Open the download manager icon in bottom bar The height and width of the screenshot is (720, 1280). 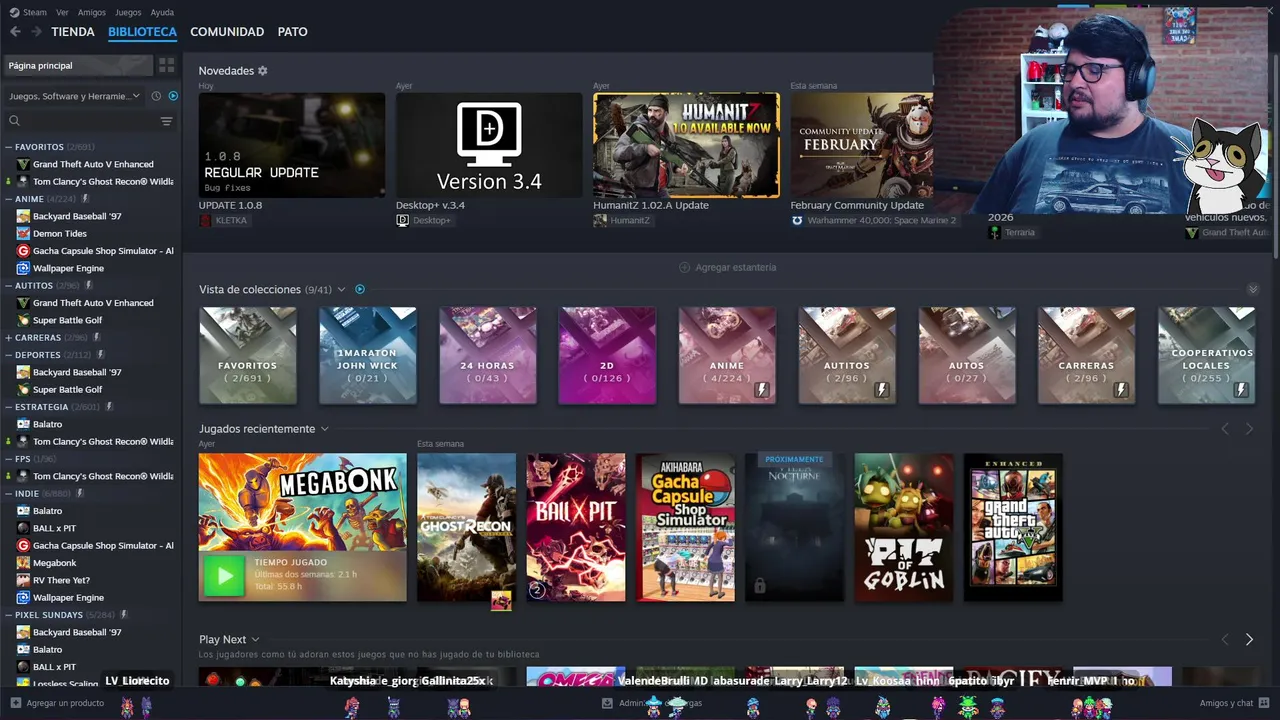606,703
